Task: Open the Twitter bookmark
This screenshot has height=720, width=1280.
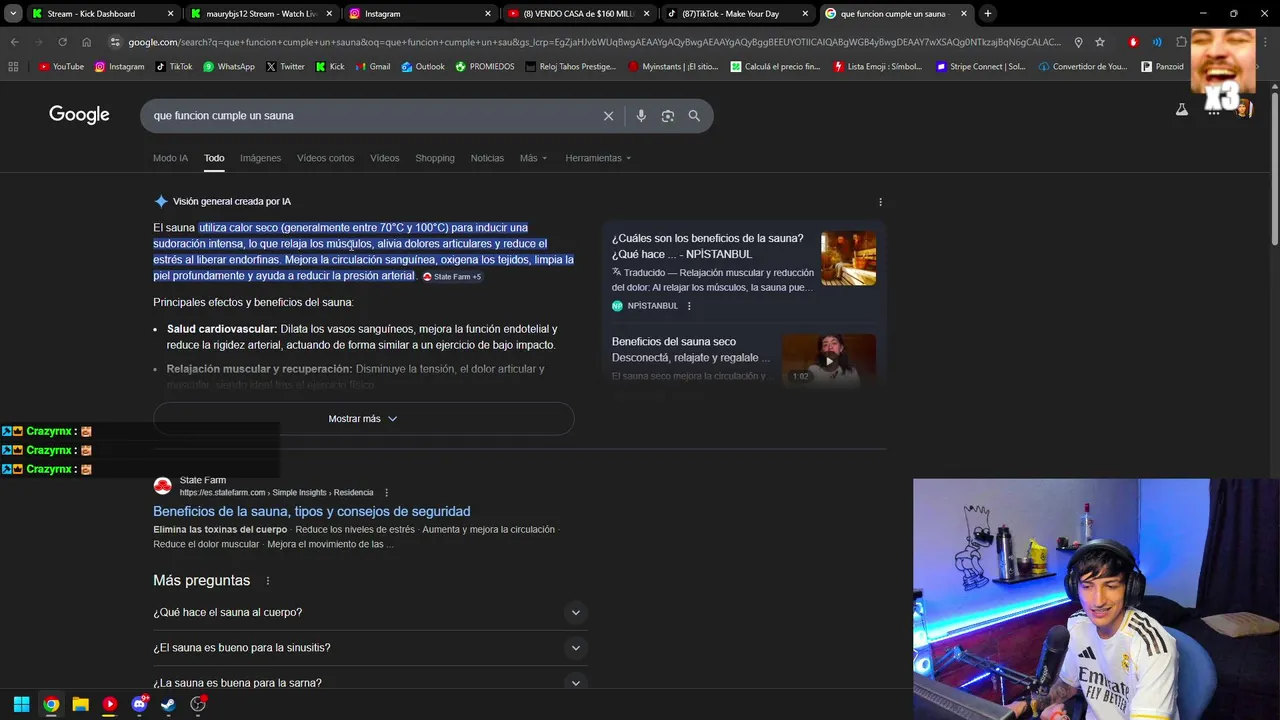Action: pyautogui.click(x=286, y=67)
